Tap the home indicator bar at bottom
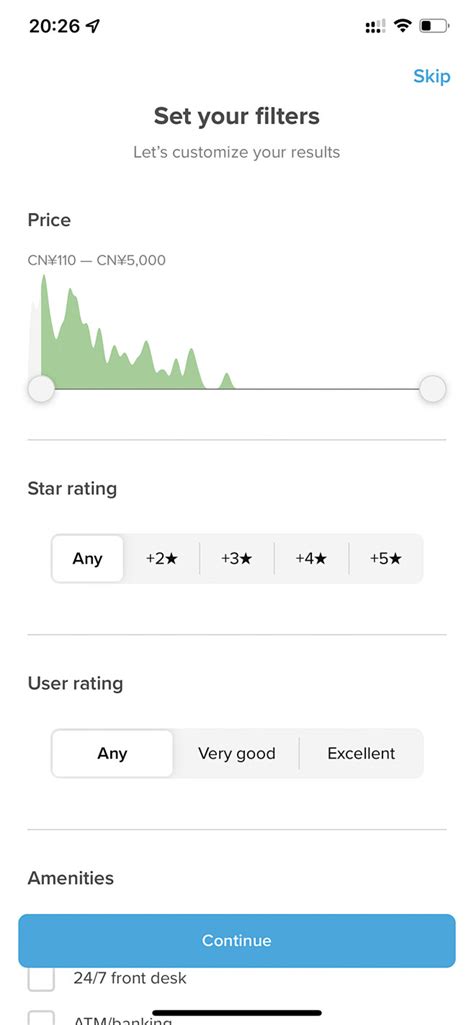Image resolution: width=474 pixels, height=1025 pixels. [x=237, y=1013]
